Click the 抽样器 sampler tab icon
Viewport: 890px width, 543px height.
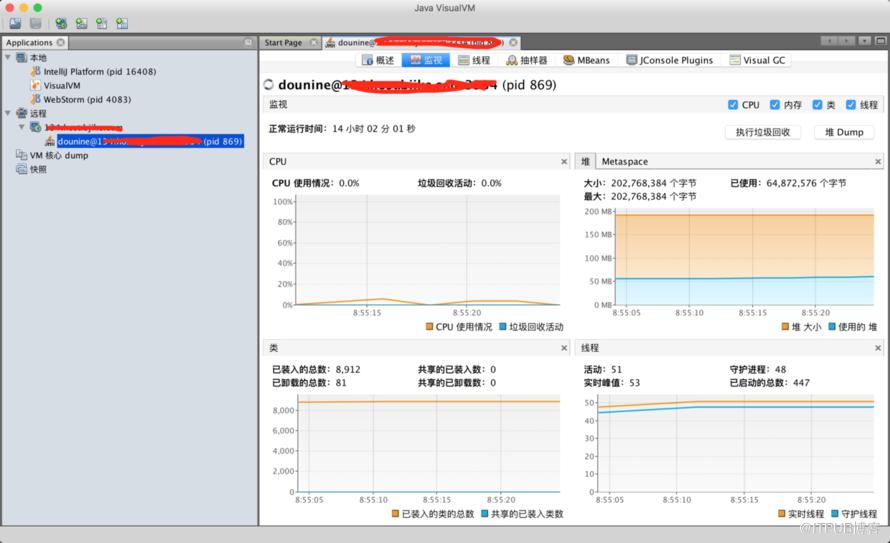511,60
